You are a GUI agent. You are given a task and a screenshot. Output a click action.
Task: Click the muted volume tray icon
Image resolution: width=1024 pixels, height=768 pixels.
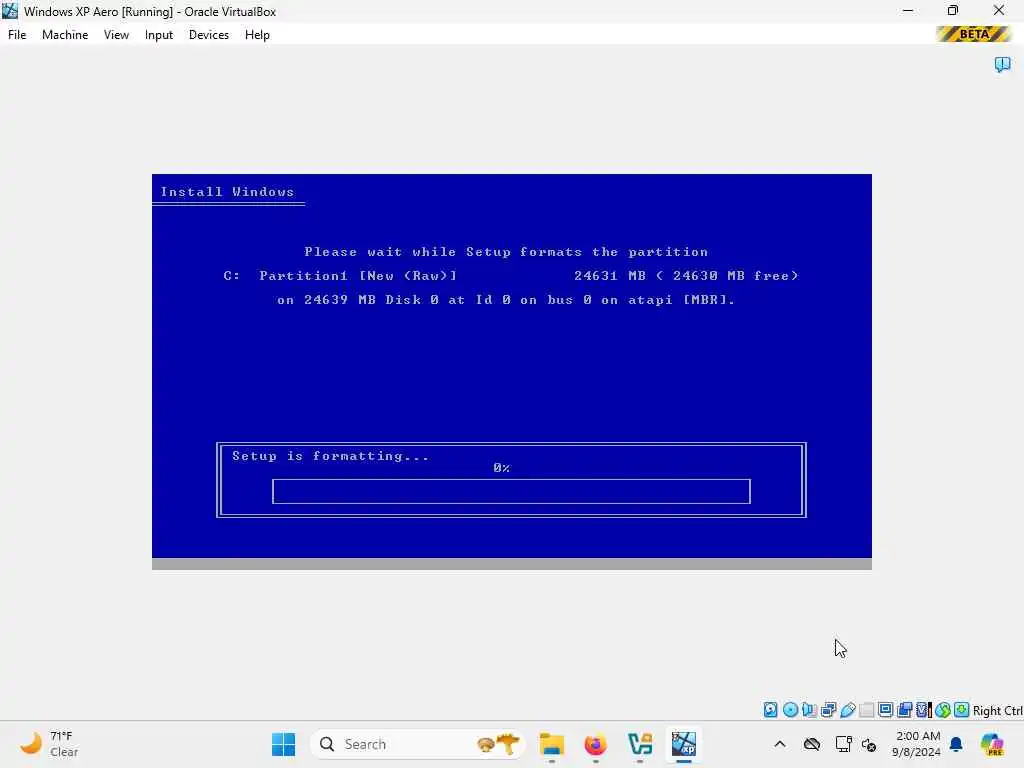[x=869, y=744]
